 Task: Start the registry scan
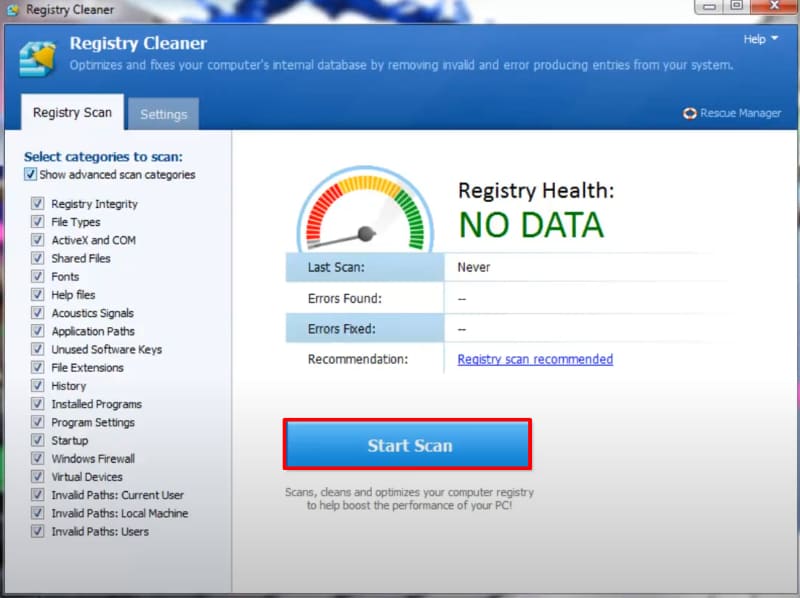[x=407, y=445]
